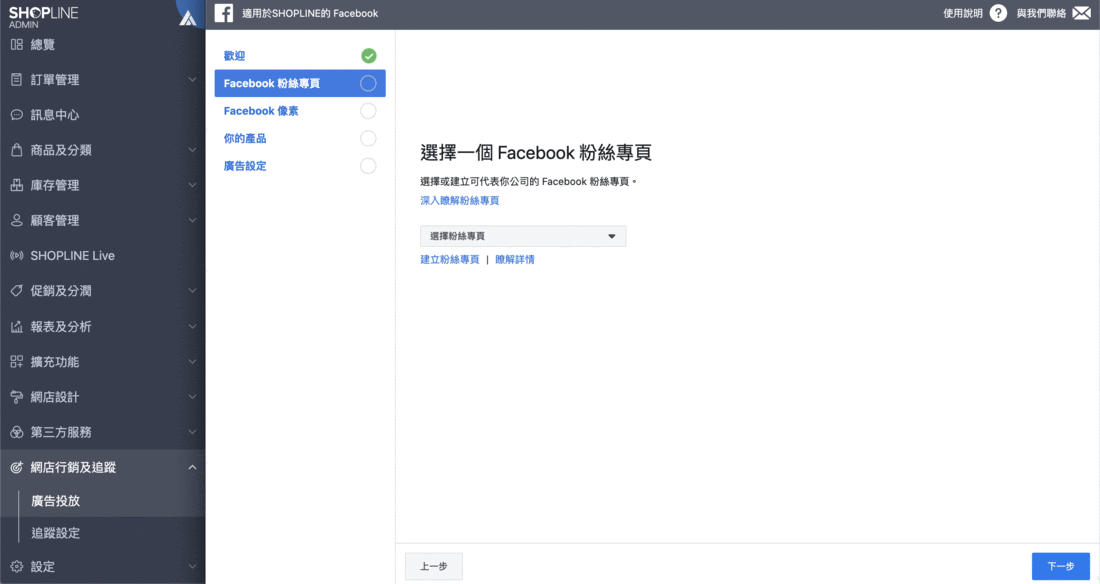The height and width of the screenshot is (584, 1100).
Task: Select the 廣告設定 step circle
Action: click(368, 166)
